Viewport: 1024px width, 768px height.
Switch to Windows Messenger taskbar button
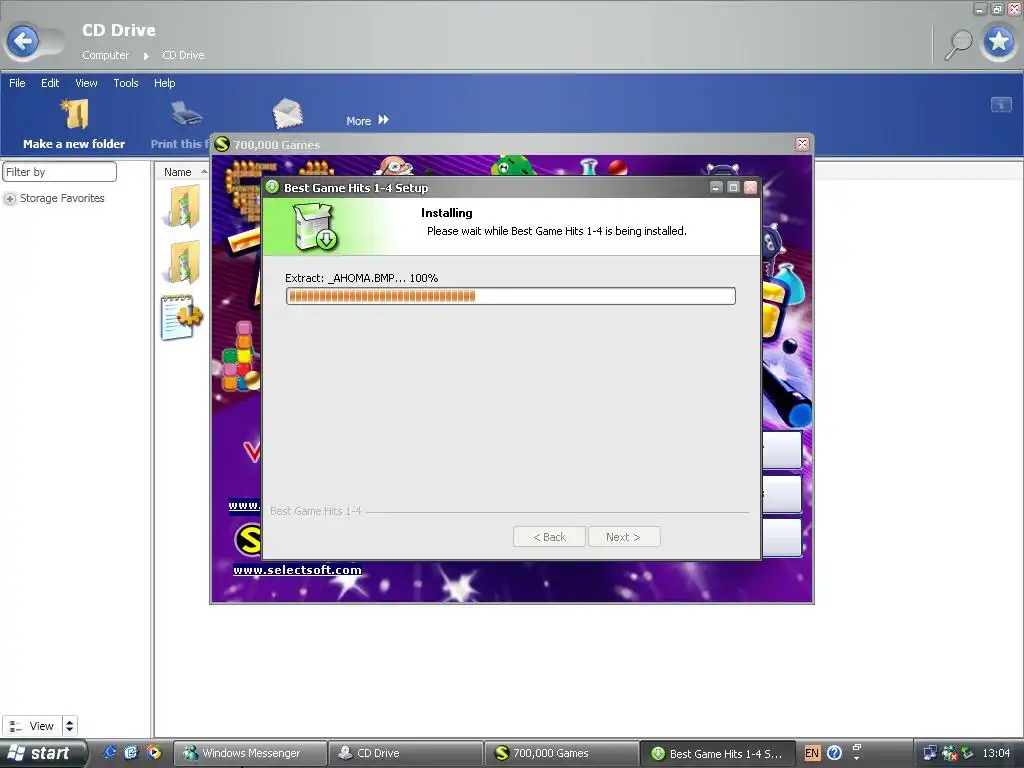(x=251, y=753)
